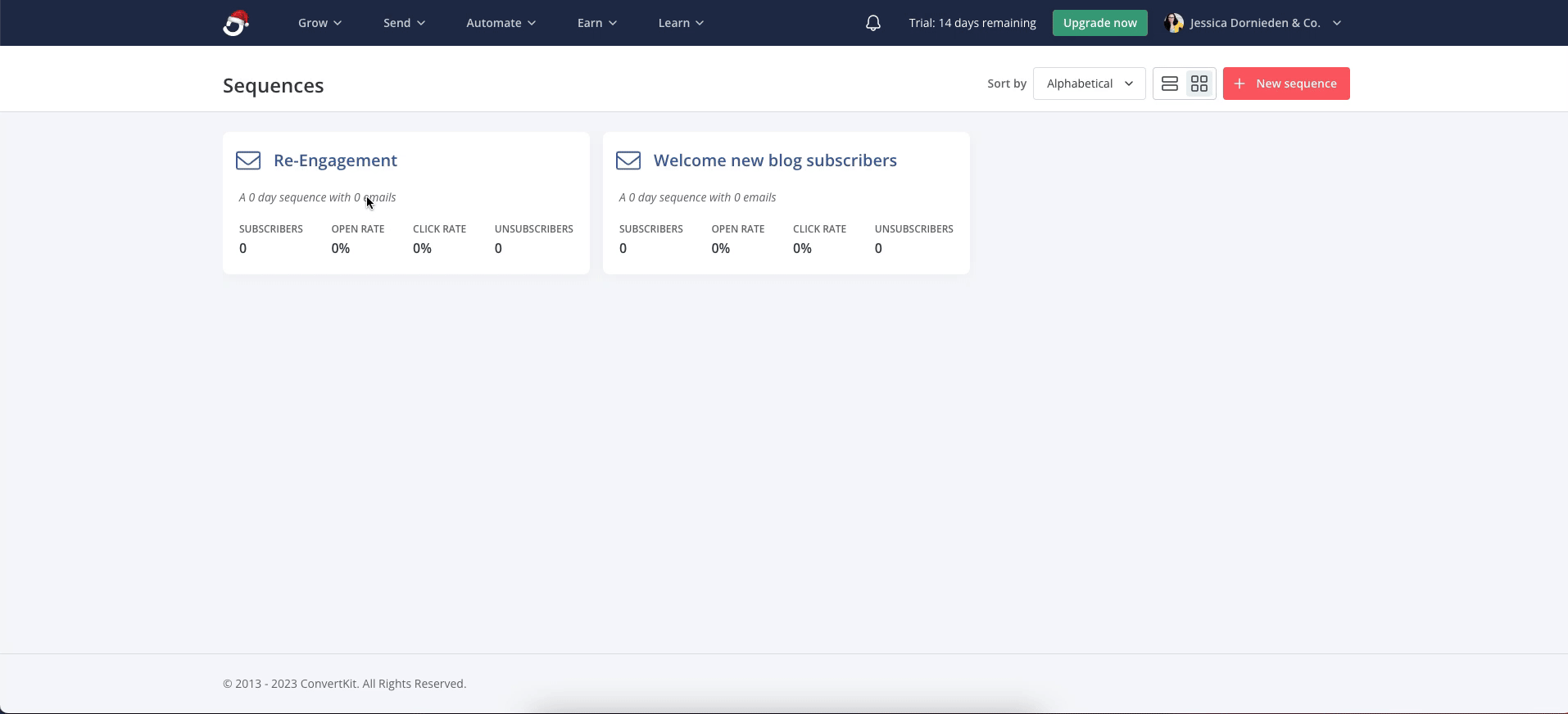The image size is (1568, 714).
Task: Click the Upgrade now button
Action: 1100,23
